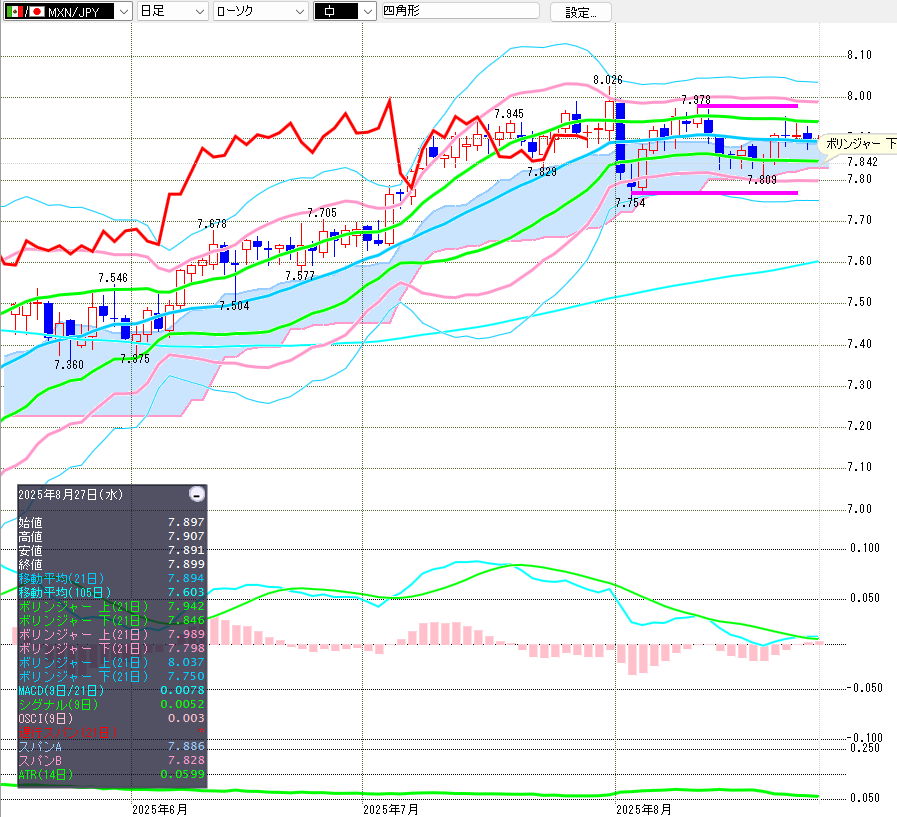
Task: Select the lower magenta rectangle line
Action: point(715,193)
